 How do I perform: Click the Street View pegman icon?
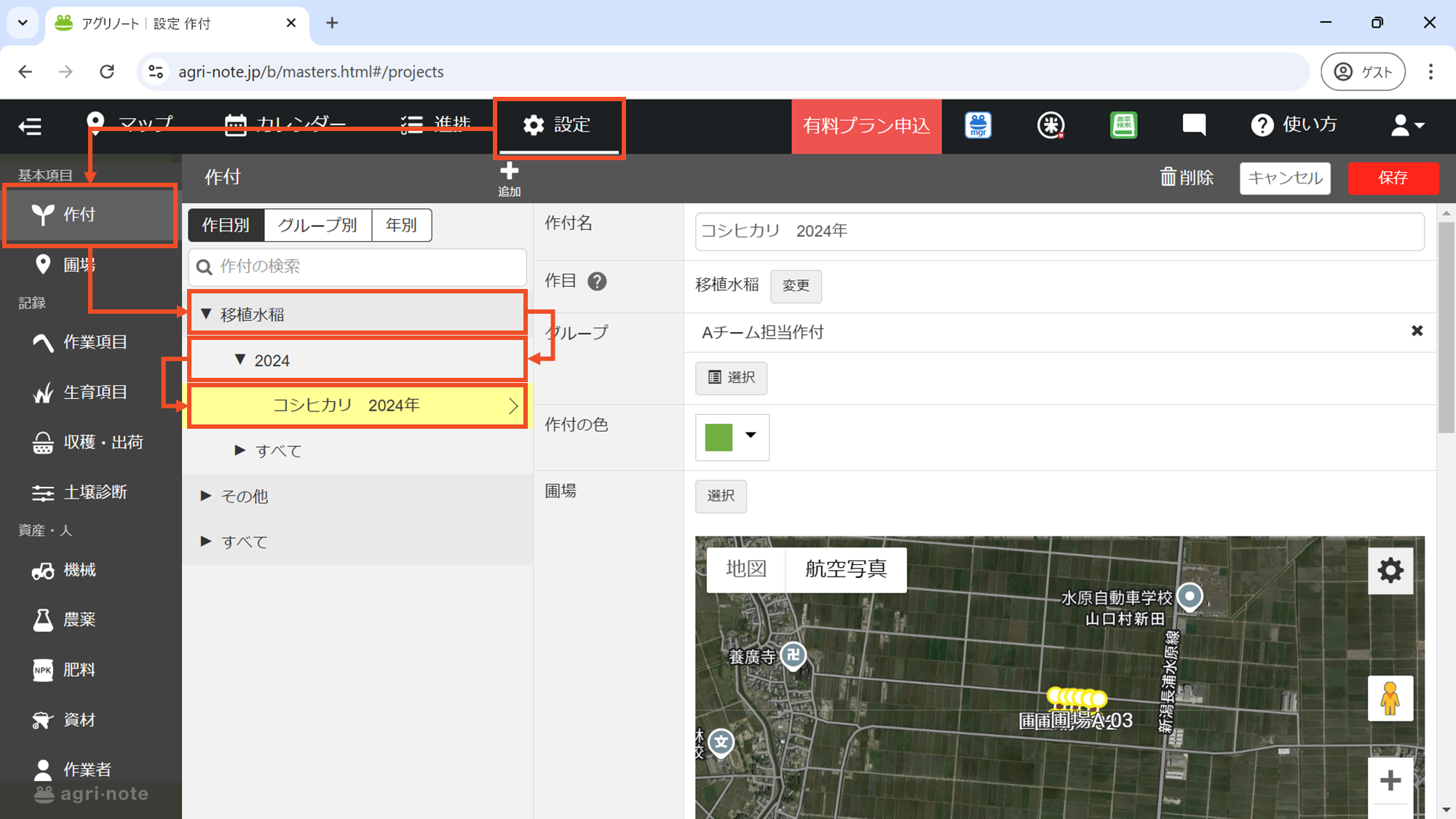pyautogui.click(x=1390, y=698)
